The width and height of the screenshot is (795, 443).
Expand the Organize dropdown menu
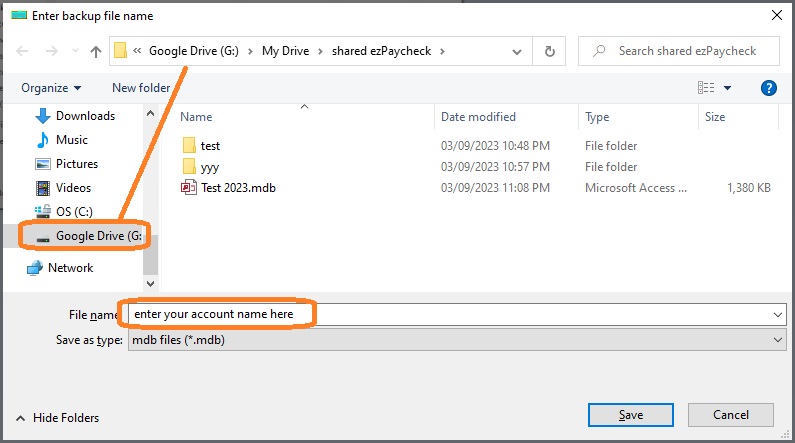51,88
